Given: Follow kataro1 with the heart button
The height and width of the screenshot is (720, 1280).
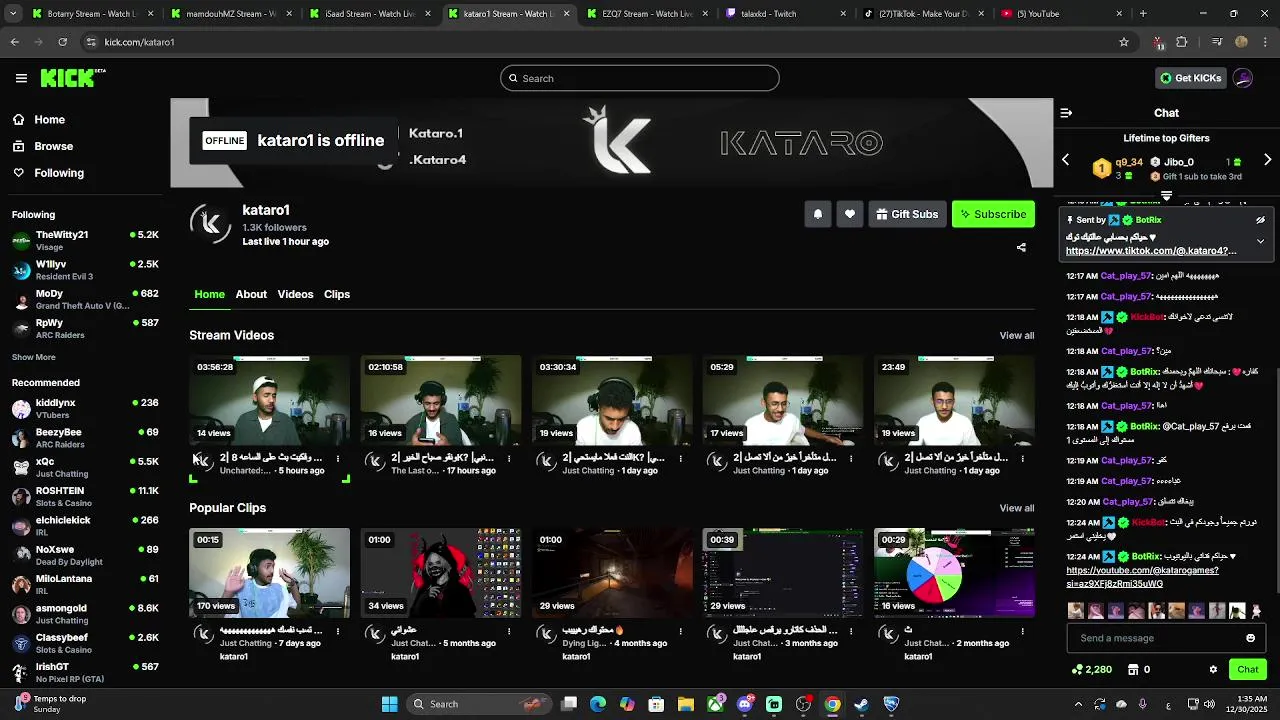Looking at the screenshot, I should pos(850,214).
